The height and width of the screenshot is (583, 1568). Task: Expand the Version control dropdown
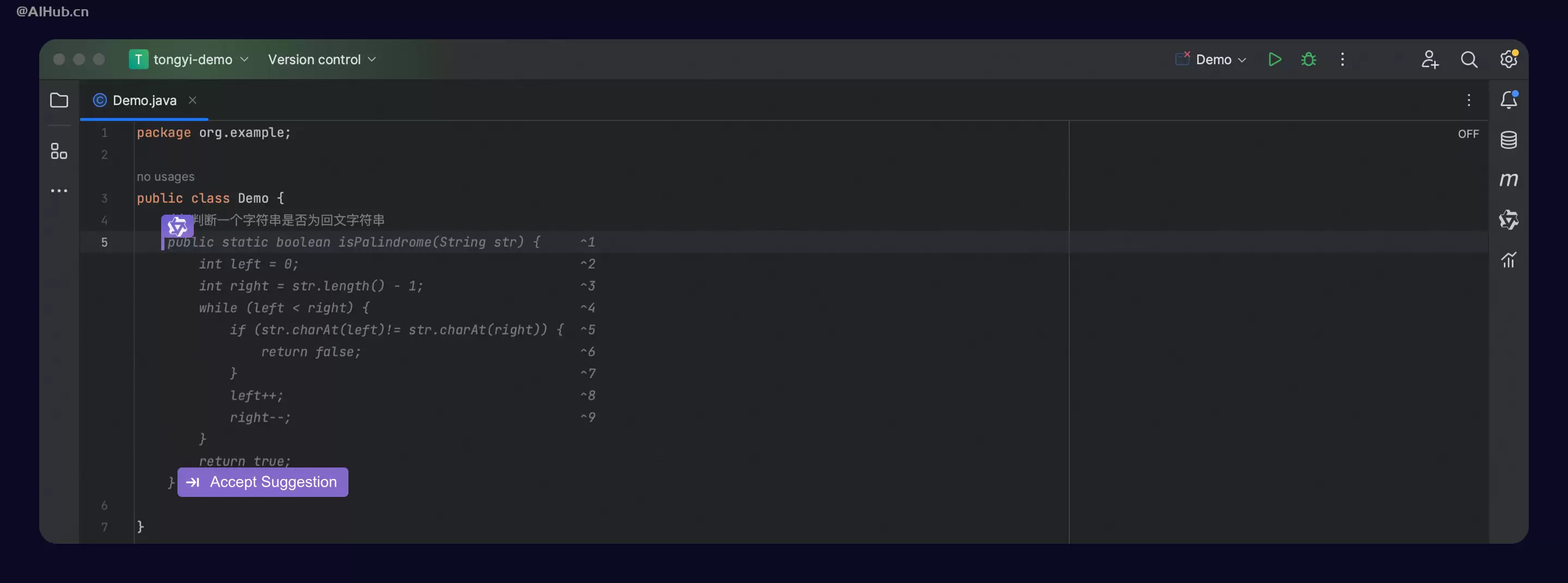point(322,59)
